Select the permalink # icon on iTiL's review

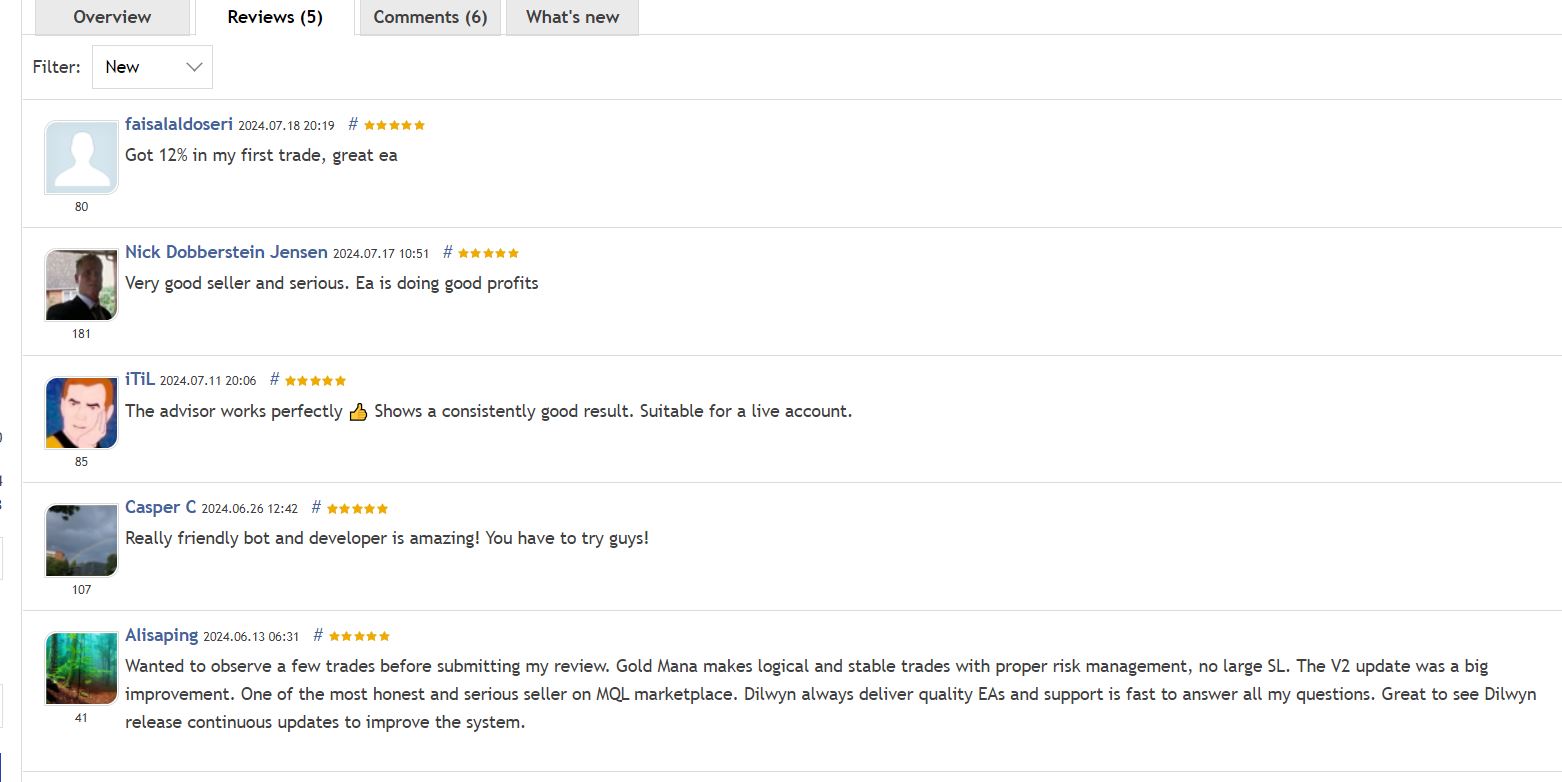(x=273, y=379)
